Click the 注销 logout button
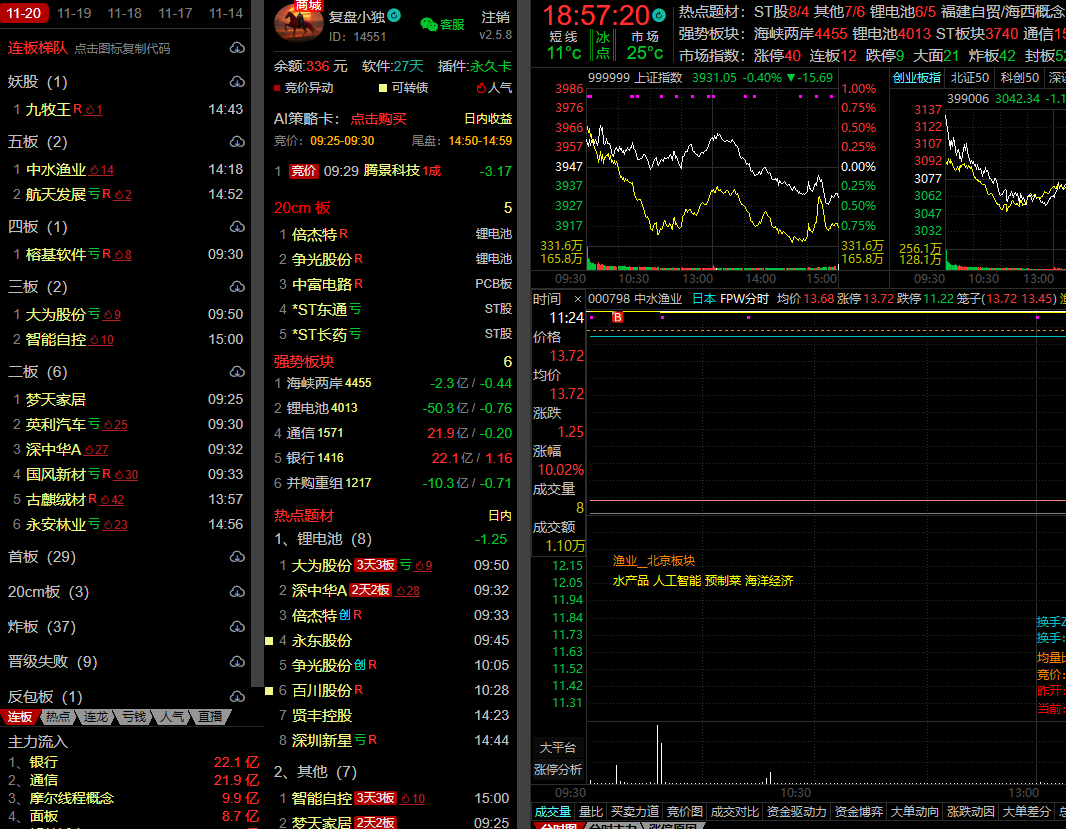This screenshot has width=1066, height=829. 495,17
